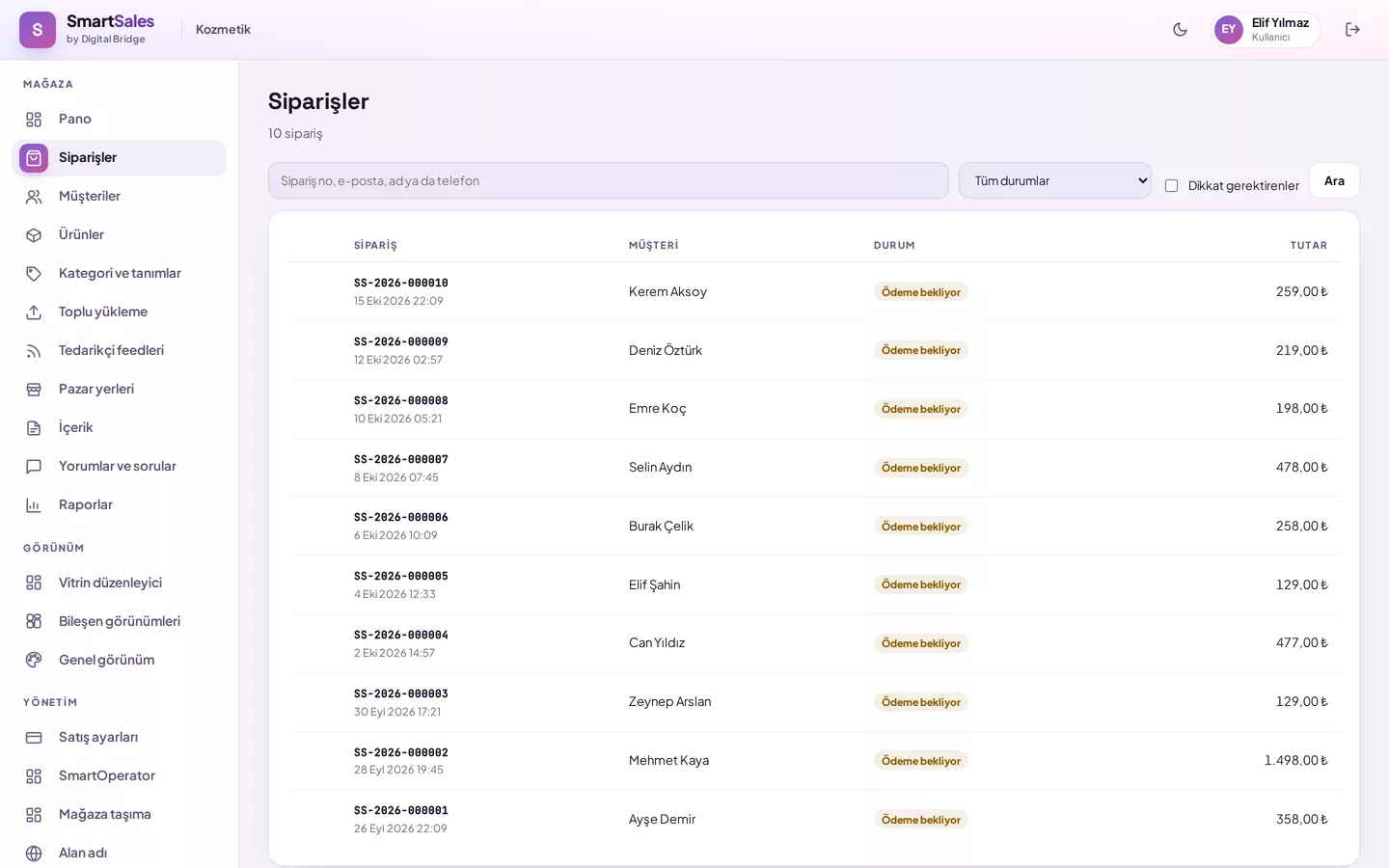Click the Tedarikçi feedleri feed icon

click(34, 351)
